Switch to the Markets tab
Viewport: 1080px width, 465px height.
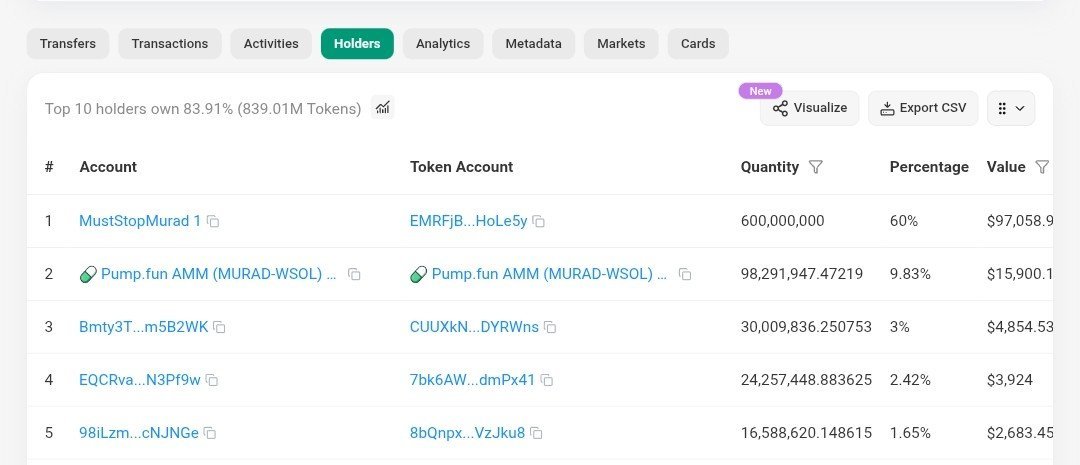pyautogui.click(x=621, y=43)
